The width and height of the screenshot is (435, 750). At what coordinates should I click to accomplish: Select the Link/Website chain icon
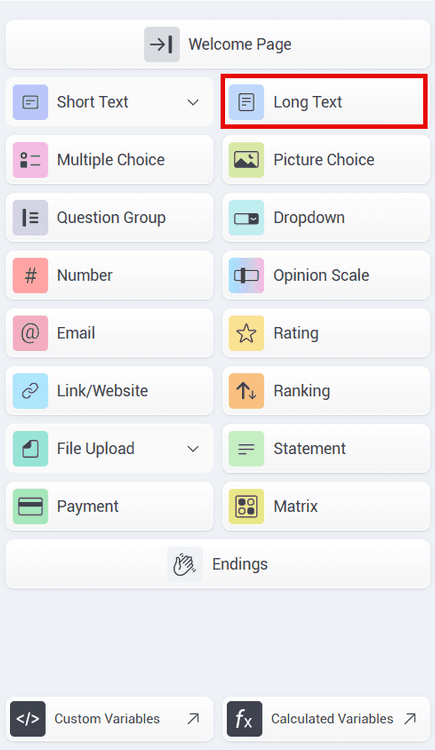pyautogui.click(x=30, y=391)
